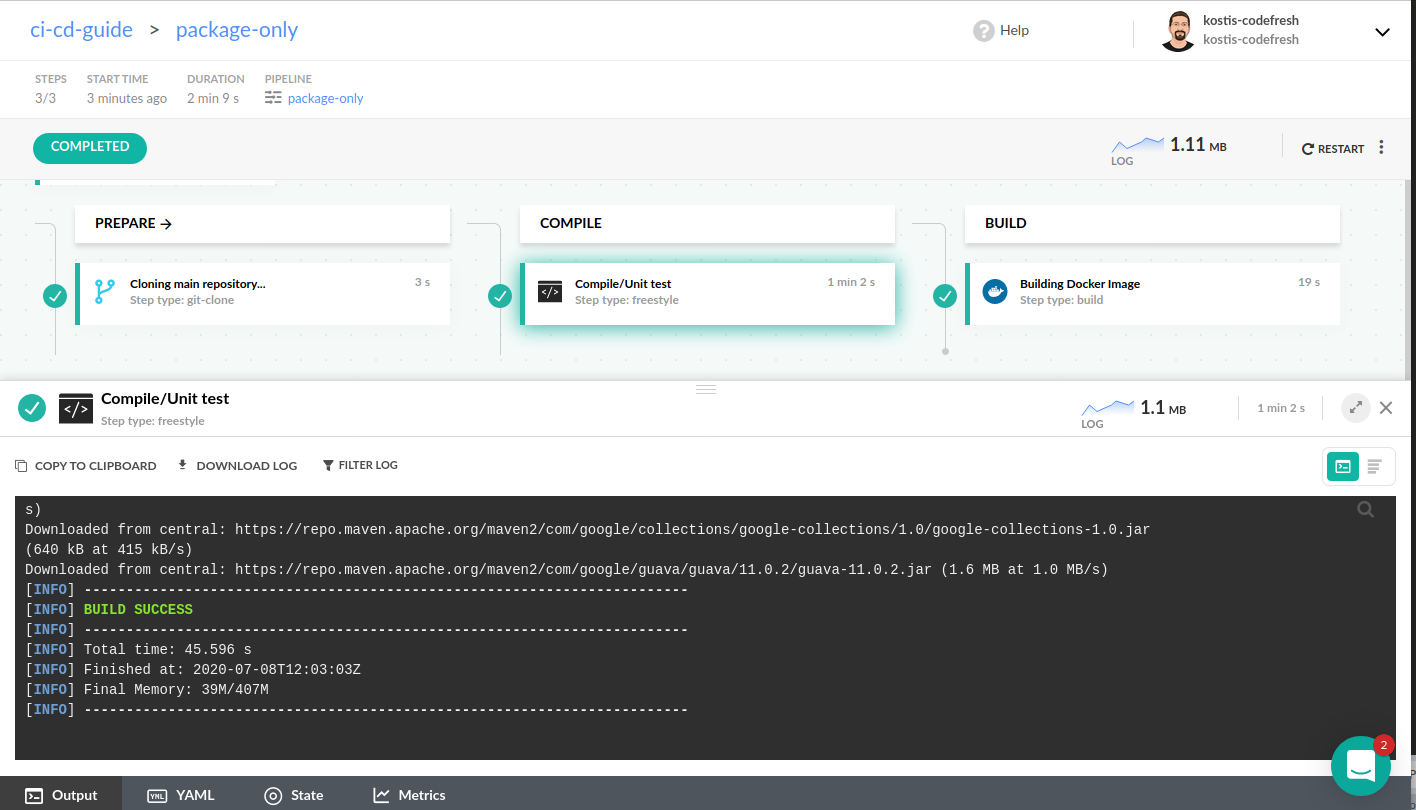This screenshot has width=1416, height=810.
Task: Click the Docker whale build icon
Action: (994, 292)
